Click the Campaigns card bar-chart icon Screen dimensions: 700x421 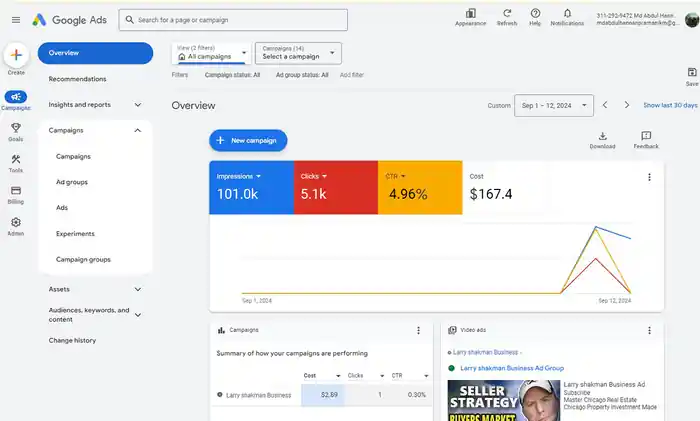click(221, 330)
